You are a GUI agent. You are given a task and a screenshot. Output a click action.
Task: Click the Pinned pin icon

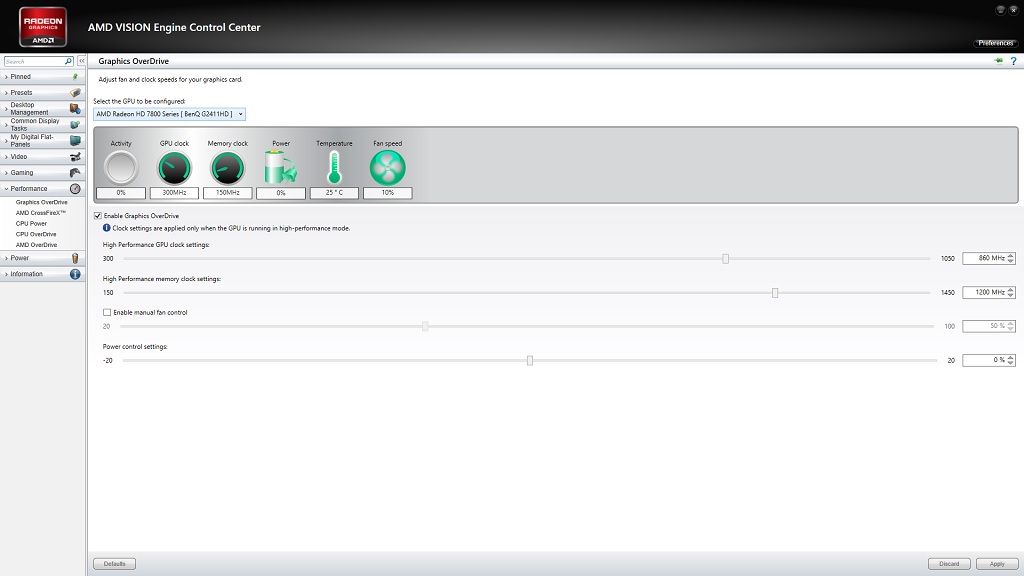[75, 76]
